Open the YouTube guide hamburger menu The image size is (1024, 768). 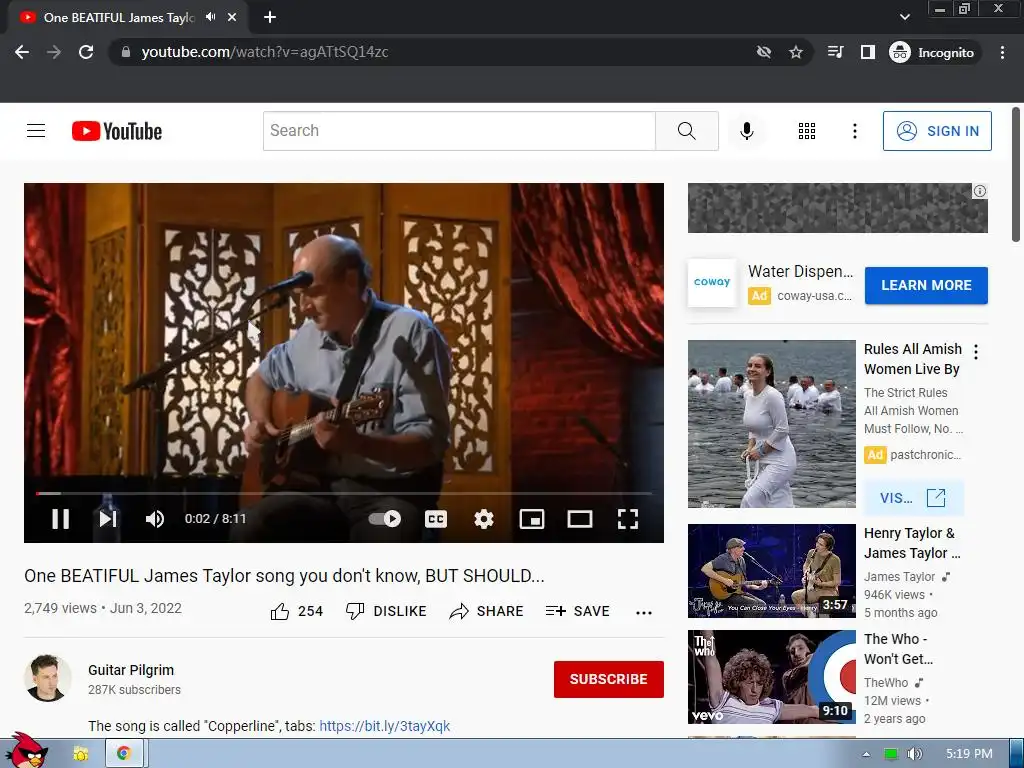pos(36,131)
